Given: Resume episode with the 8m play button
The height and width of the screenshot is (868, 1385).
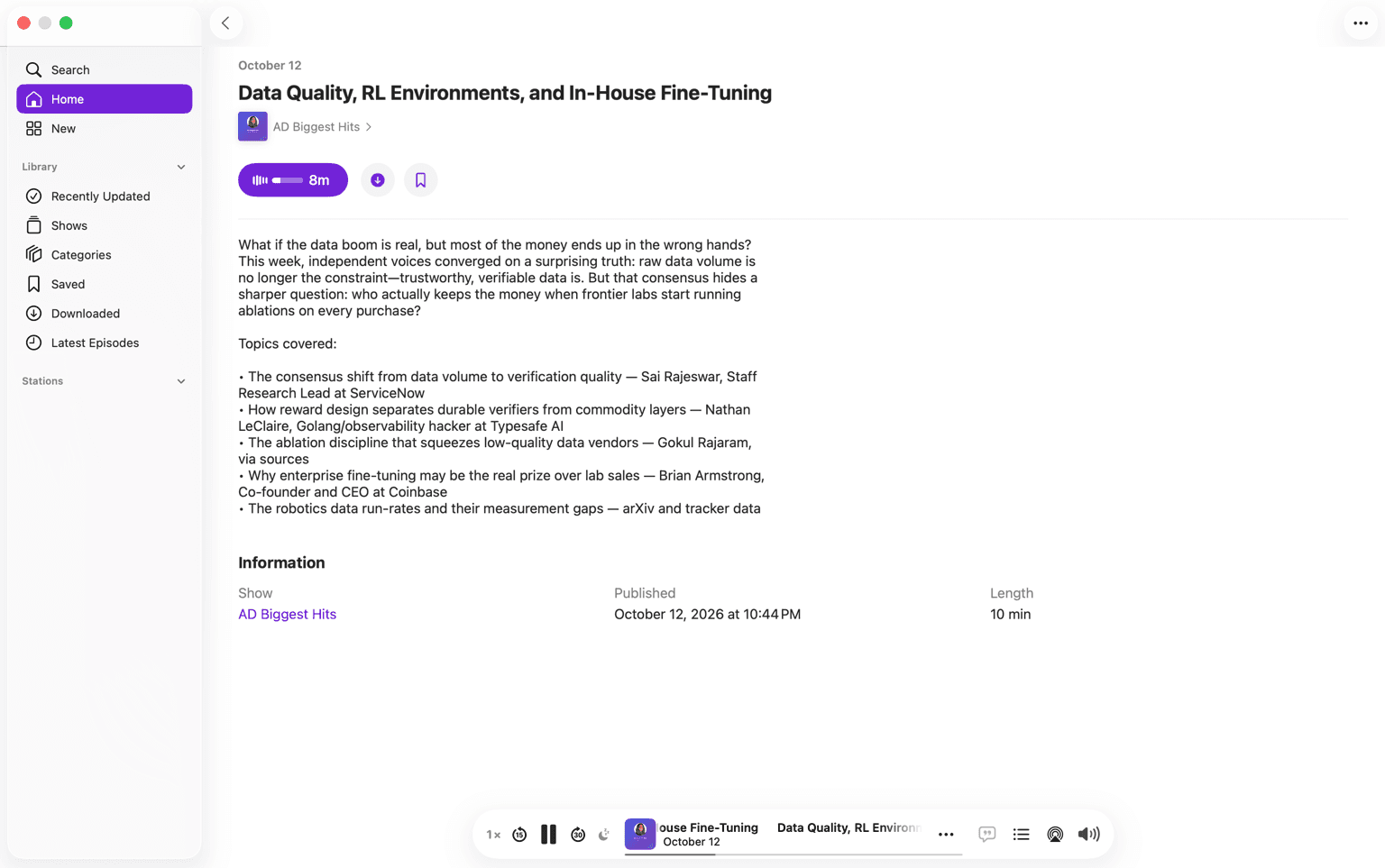Looking at the screenshot, I should click(x=293, y=180).
